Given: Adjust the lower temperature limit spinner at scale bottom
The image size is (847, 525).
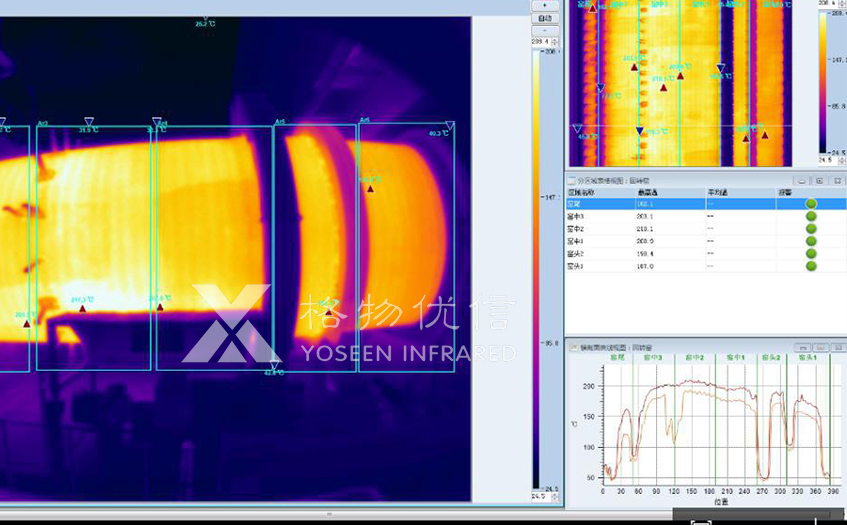Looking at the screenshot, I should (x=555, y=496).
